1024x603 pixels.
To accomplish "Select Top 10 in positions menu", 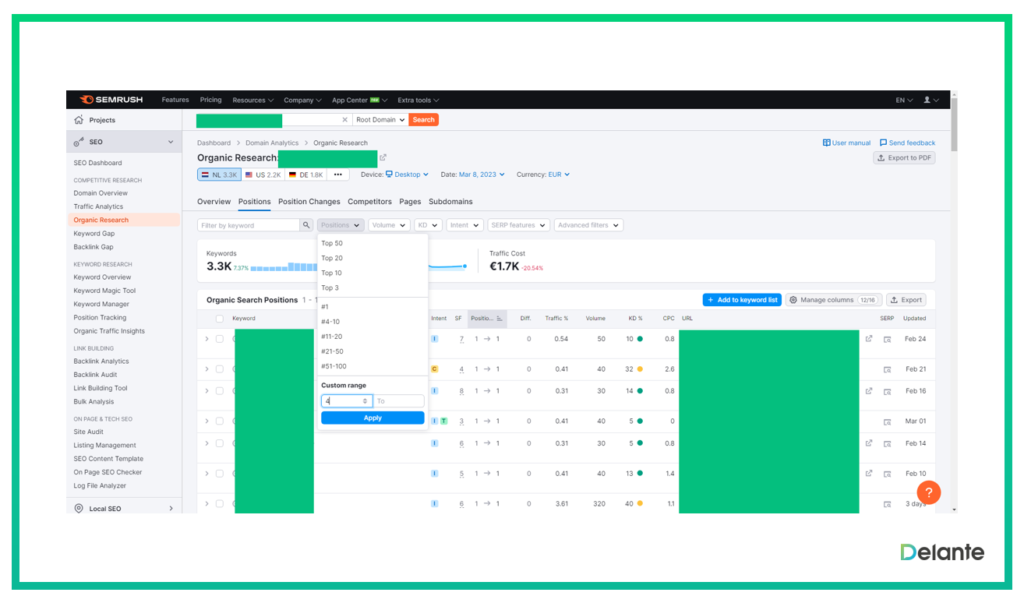I will pos(332,273).
